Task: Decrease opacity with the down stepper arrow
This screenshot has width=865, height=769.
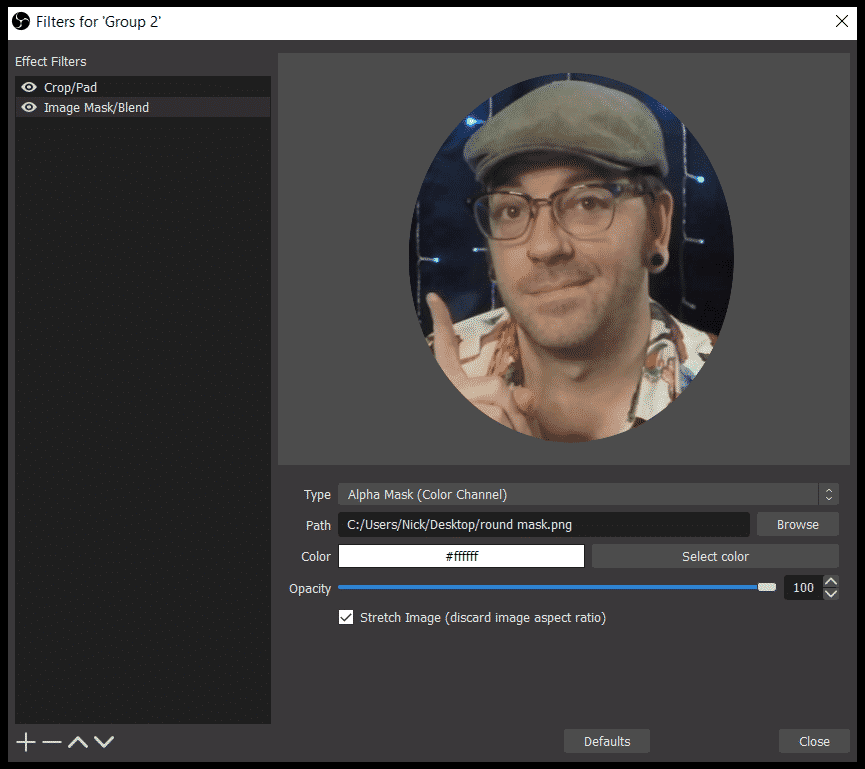Action: tap(831, 594)
